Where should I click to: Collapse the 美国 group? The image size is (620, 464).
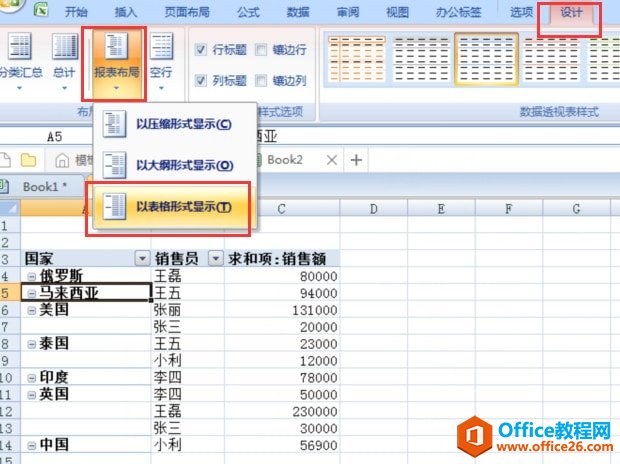[x=32, y=311]
